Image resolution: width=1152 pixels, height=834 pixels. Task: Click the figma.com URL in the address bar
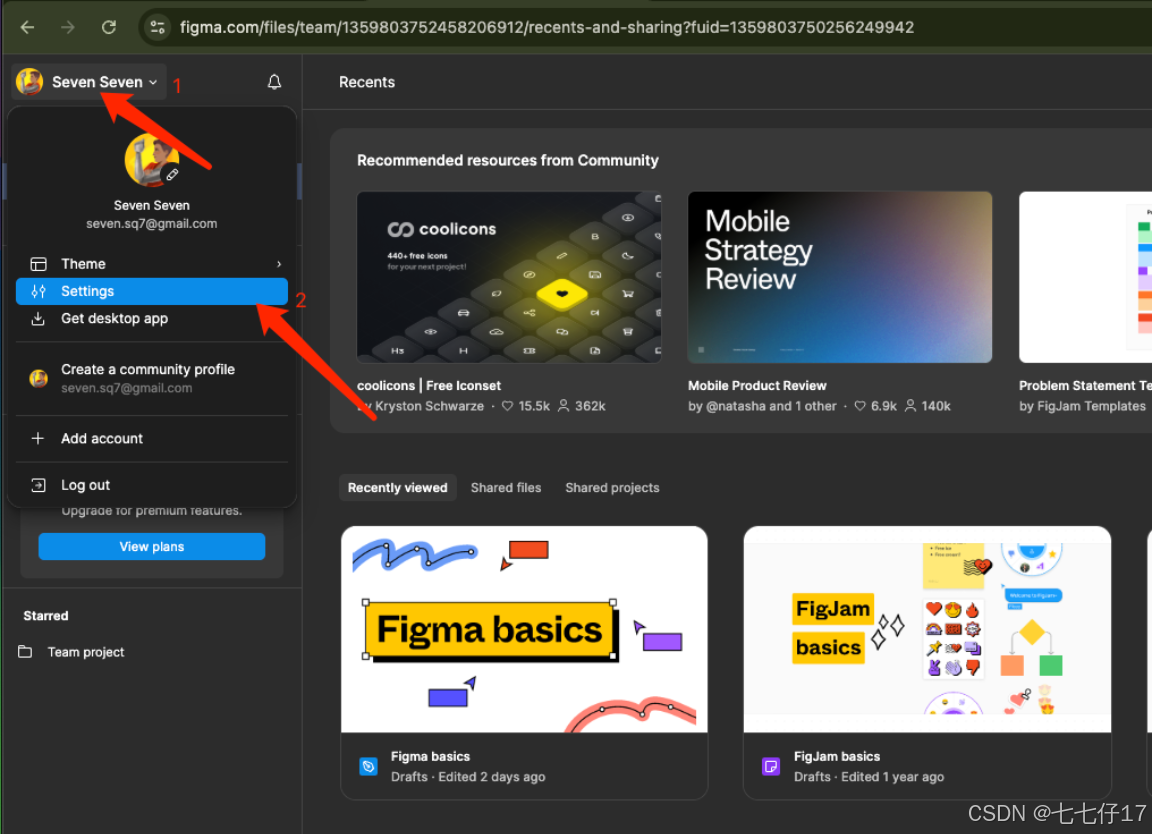coord(547,28)
